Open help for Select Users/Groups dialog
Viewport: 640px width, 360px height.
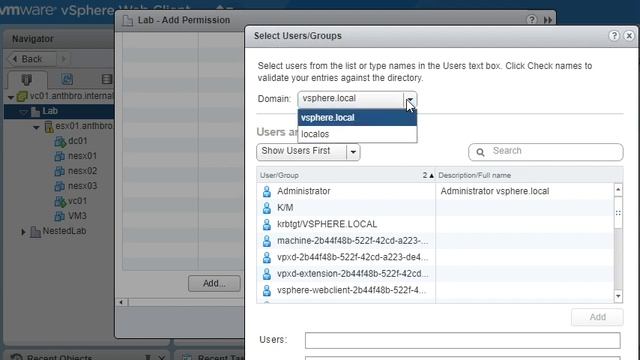[614, 36]
